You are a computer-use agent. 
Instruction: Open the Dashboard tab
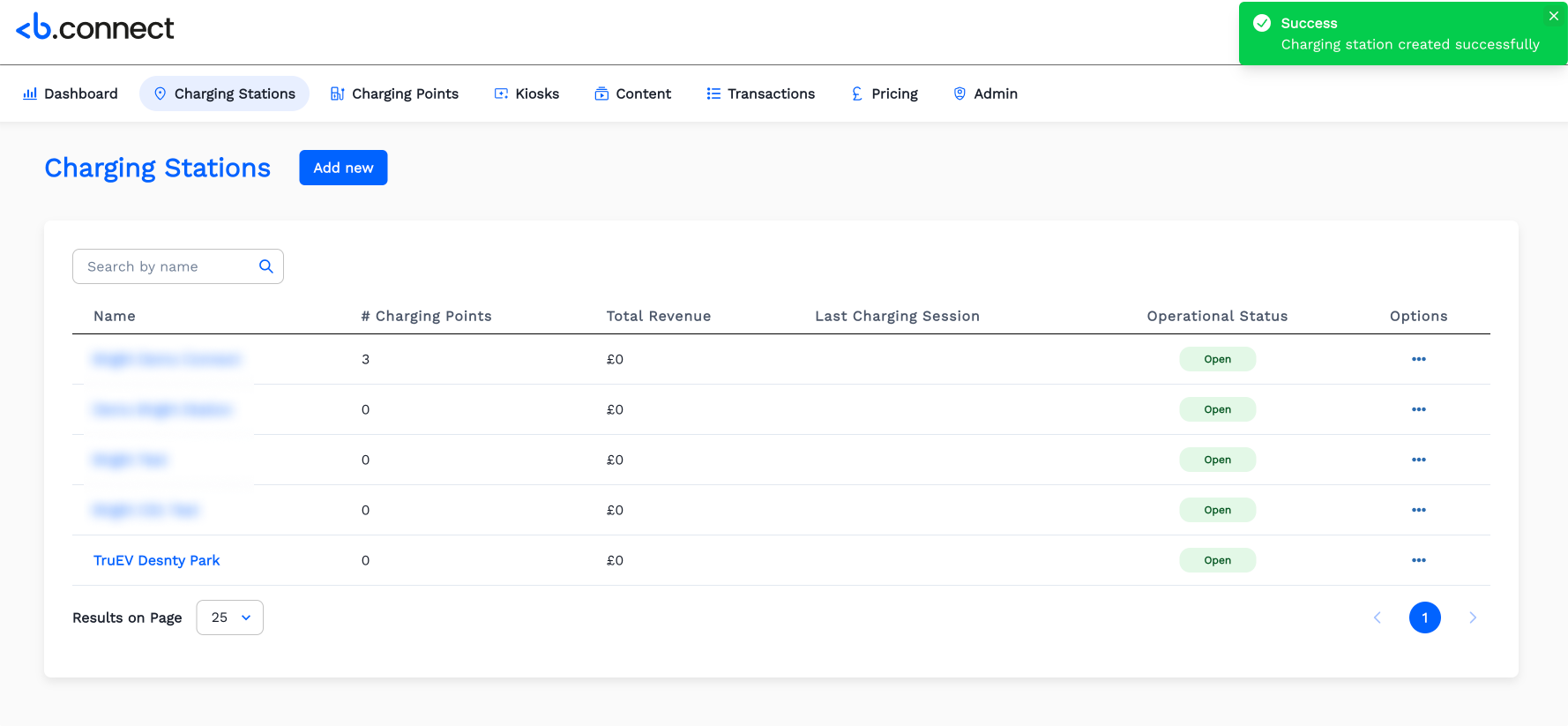tap(71, 94)
